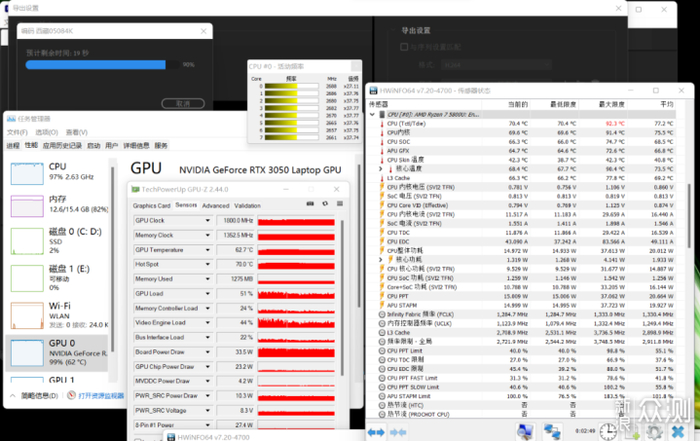
Task: Click HWiNFO64 icon in bottom partial window
Action: click(171, 437)
